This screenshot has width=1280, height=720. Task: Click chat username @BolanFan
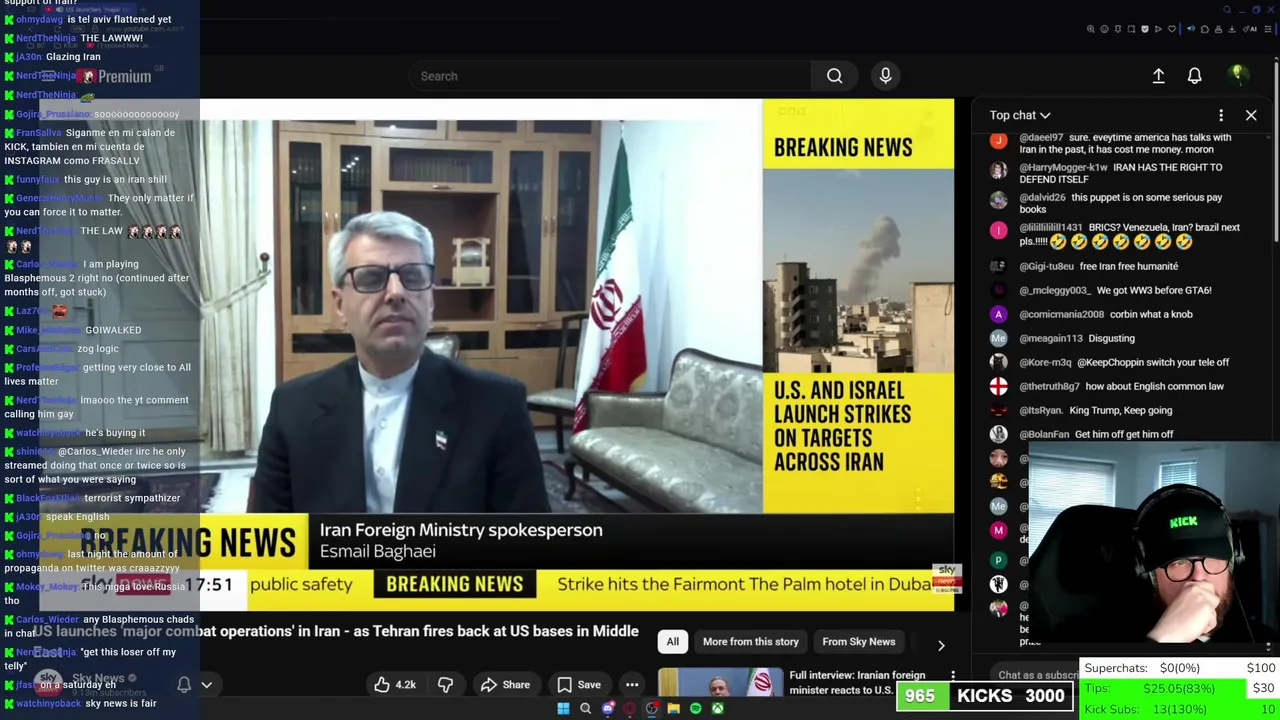click(x=1044, y=434)
